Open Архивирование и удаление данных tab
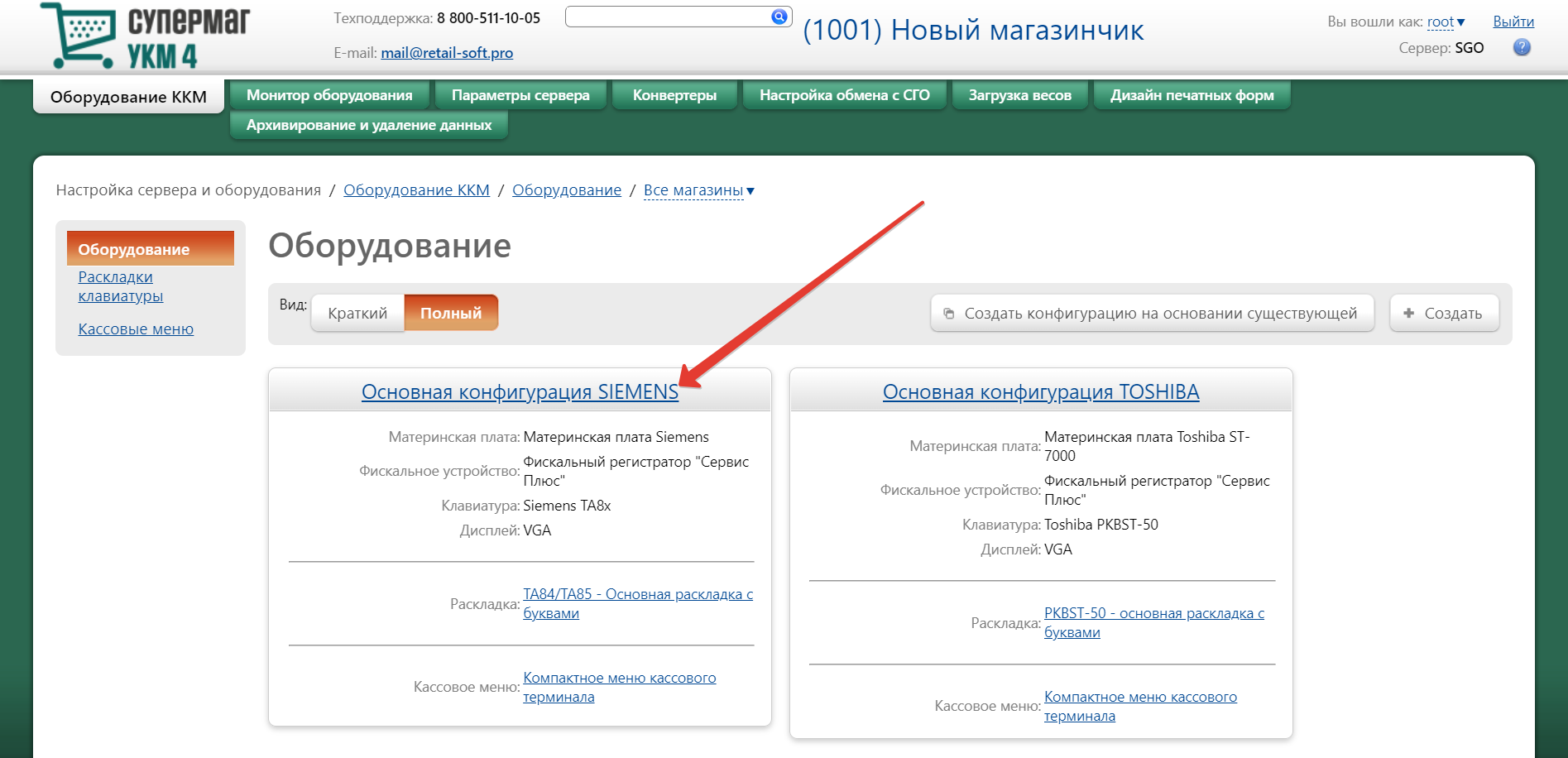The height and width of the screenshot is (758, 1568). click(369, 125)
